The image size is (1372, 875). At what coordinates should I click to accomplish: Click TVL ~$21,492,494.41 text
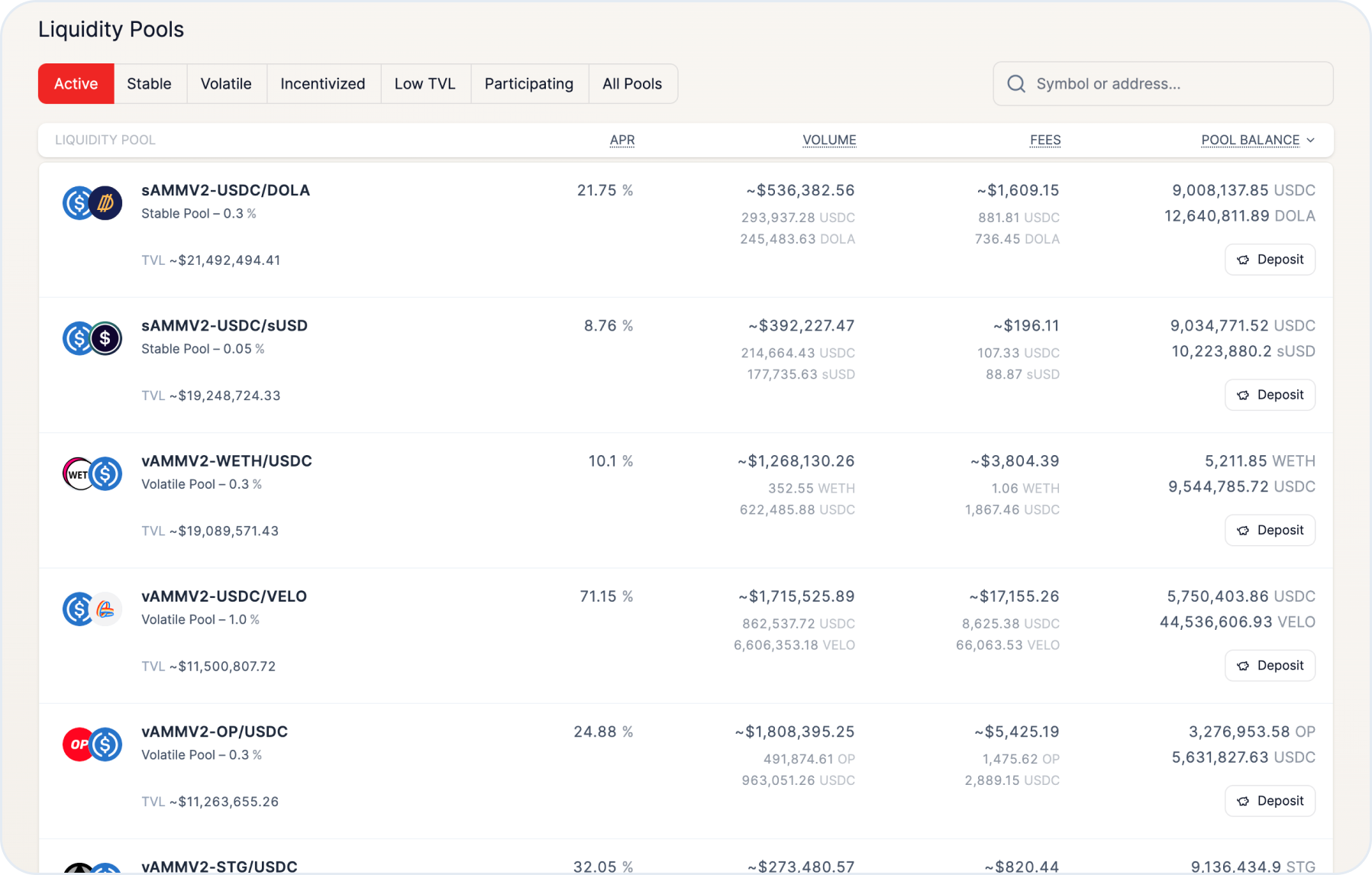[211, 260]
